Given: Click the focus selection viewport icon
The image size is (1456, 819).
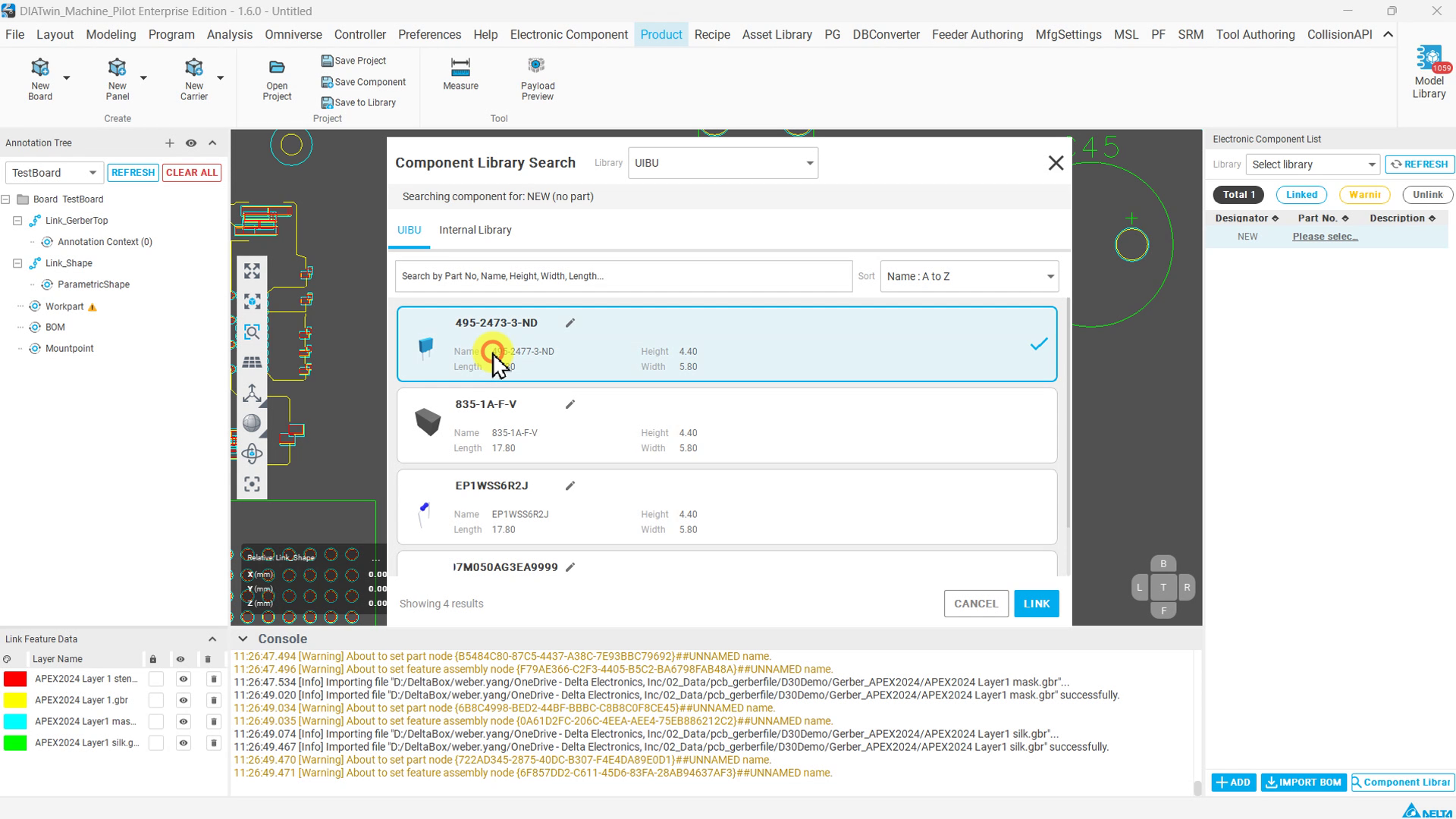Looking at the screenshot, I should 252,484.
